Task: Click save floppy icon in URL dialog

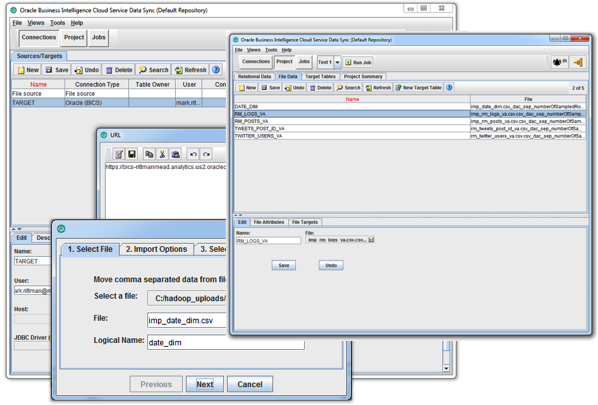Action: (x=132, y=154)
